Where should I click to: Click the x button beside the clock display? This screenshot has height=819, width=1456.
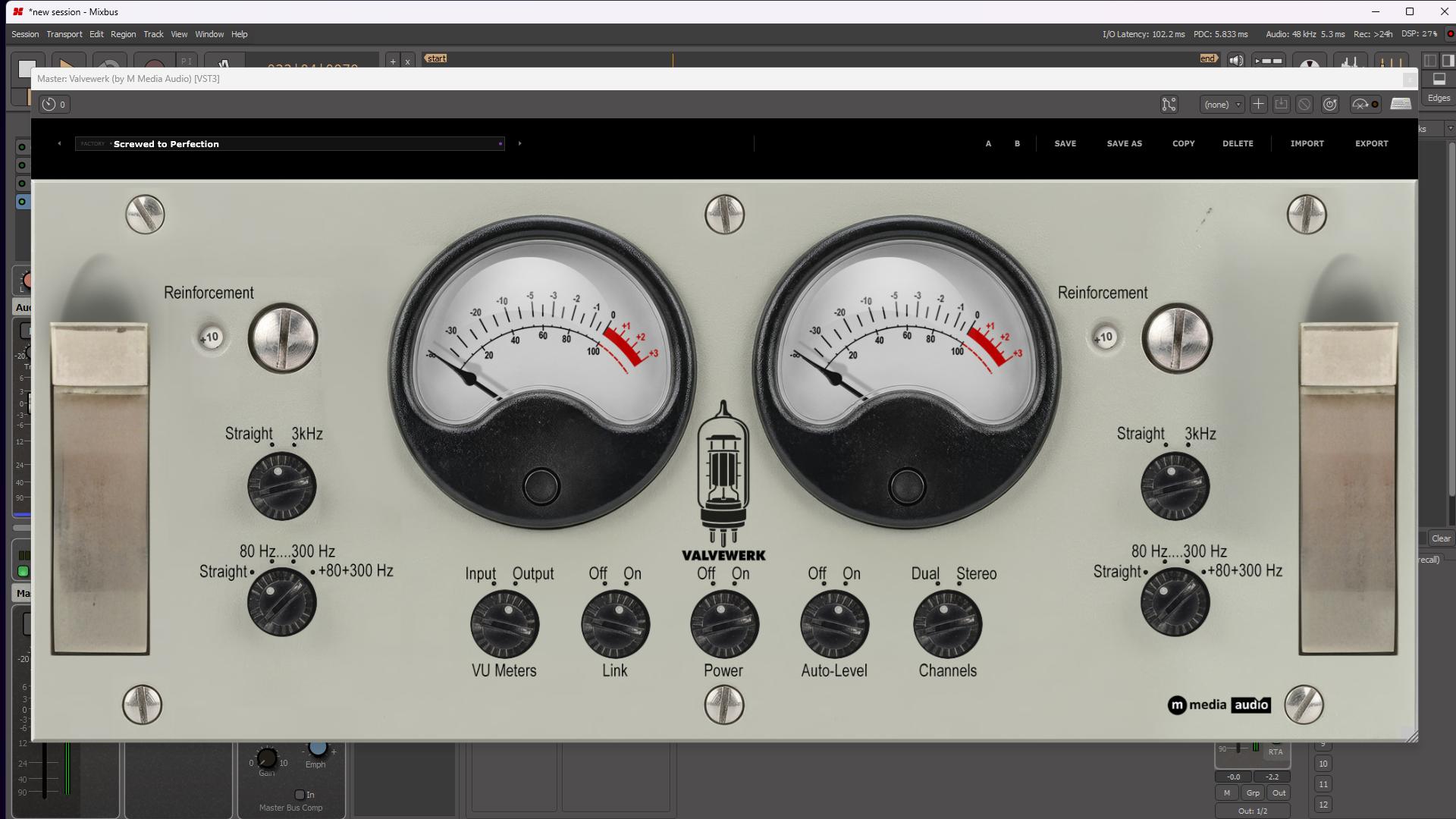407,61
